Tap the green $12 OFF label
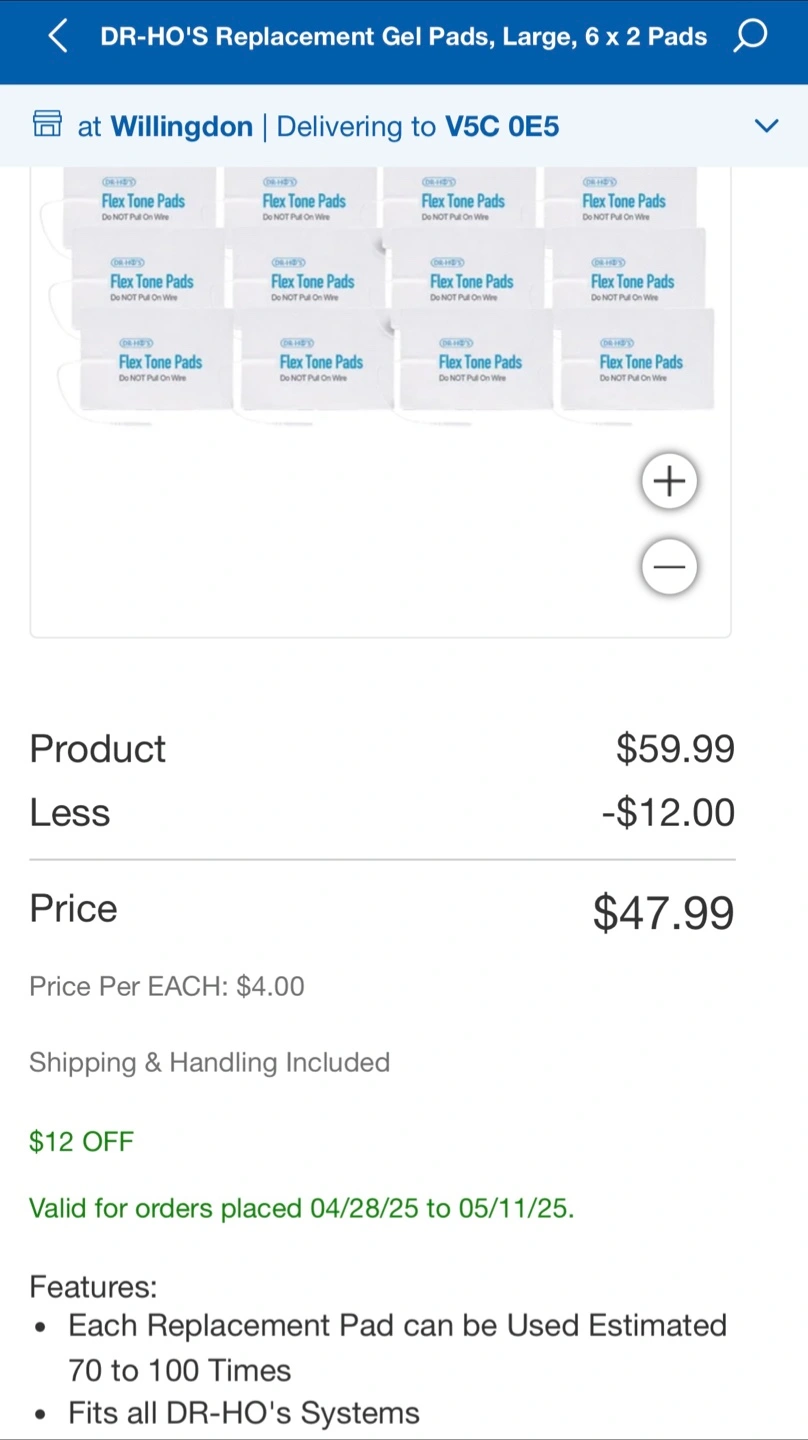The height and width of the screenshot is (1440, 808). coord(81,1142)
